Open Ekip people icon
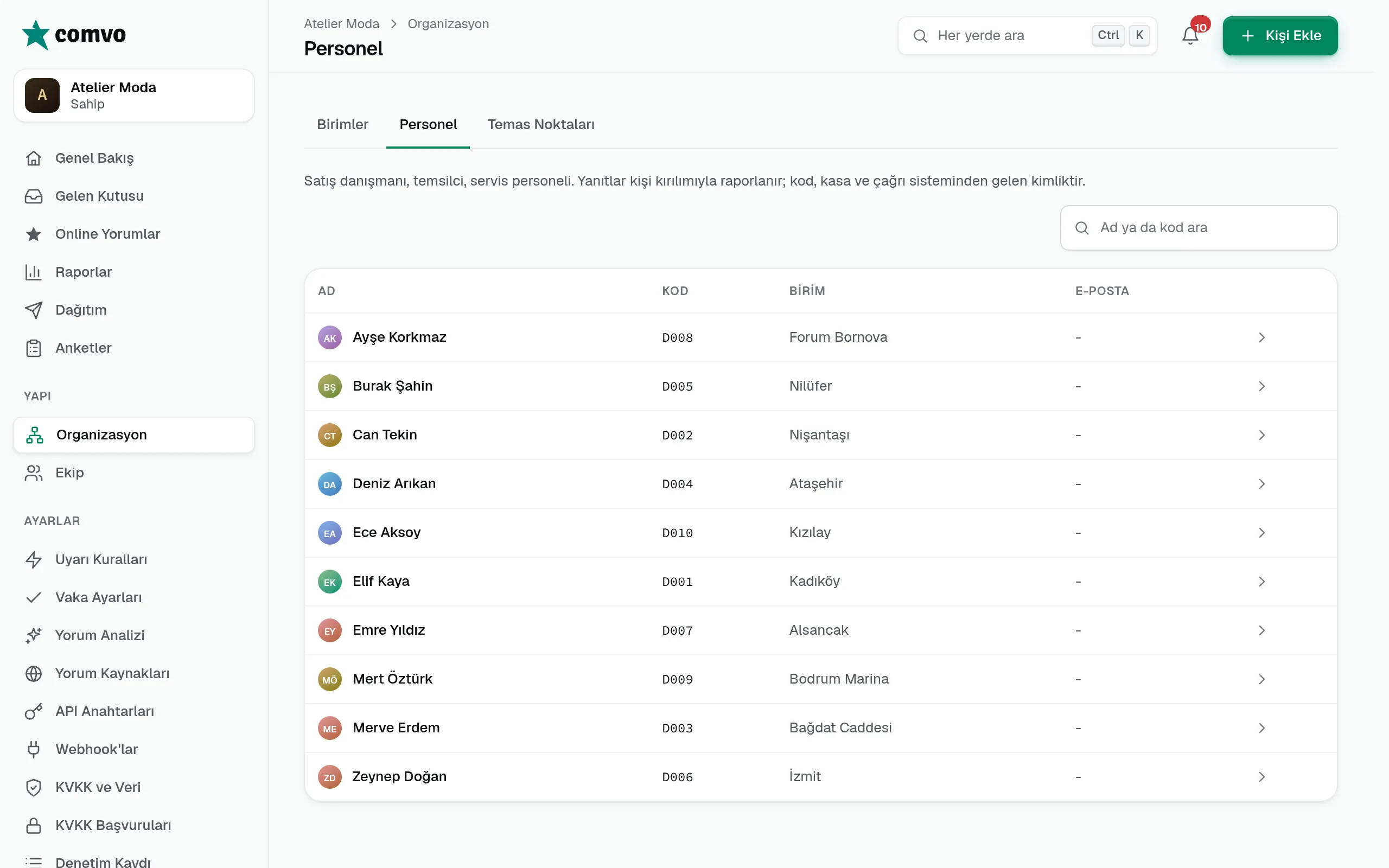The width and height of the screenshot is (1389, 868). (34, 473)
